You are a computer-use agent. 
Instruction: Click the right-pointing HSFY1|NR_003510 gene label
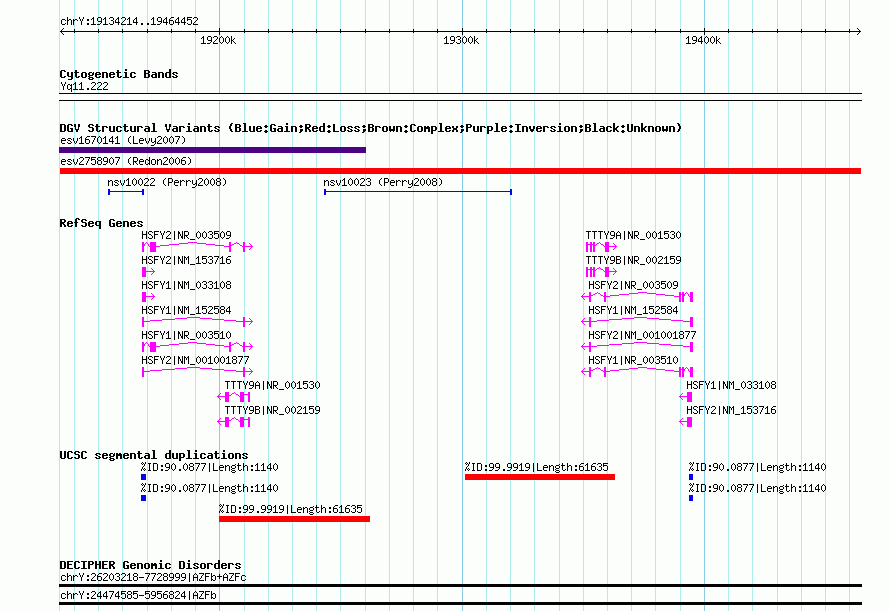point(186,335)
